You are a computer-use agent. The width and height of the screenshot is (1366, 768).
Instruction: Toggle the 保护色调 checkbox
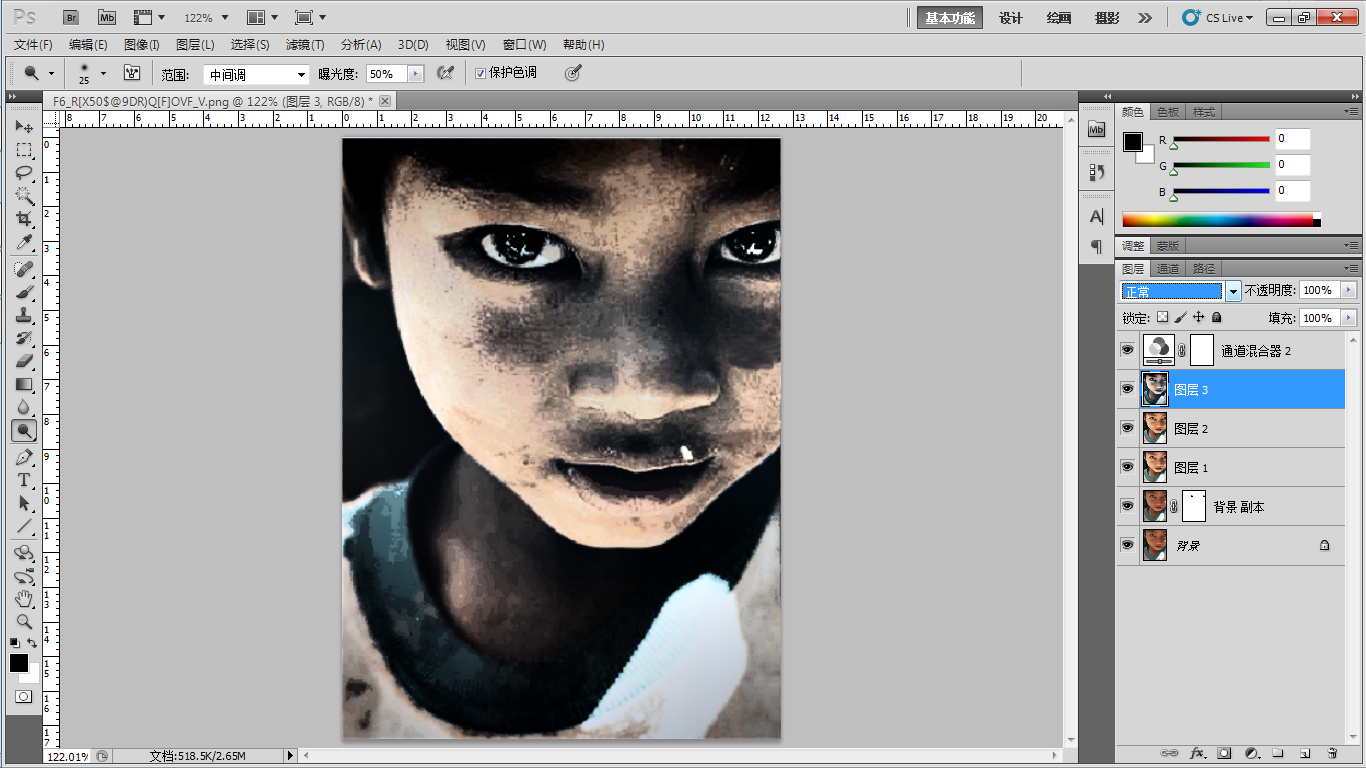[x=481, y=73]
